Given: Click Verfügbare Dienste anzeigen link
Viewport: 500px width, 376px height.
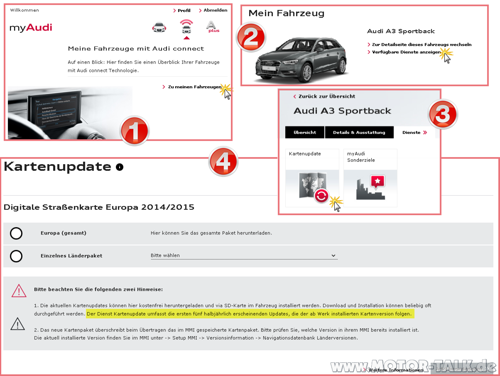Looking at the screenshot, I should tap(405, 52).
